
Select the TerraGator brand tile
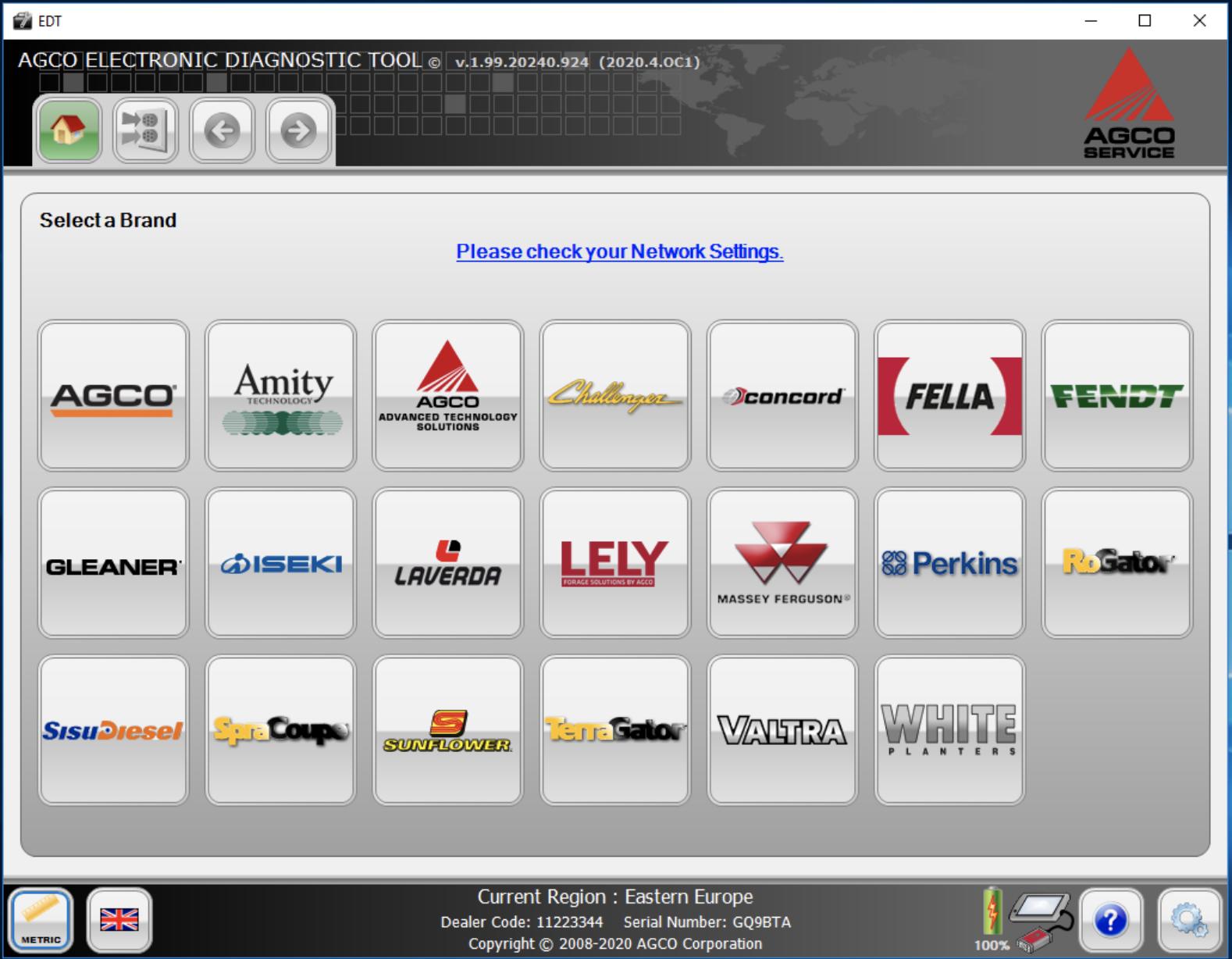click(615, 730)
